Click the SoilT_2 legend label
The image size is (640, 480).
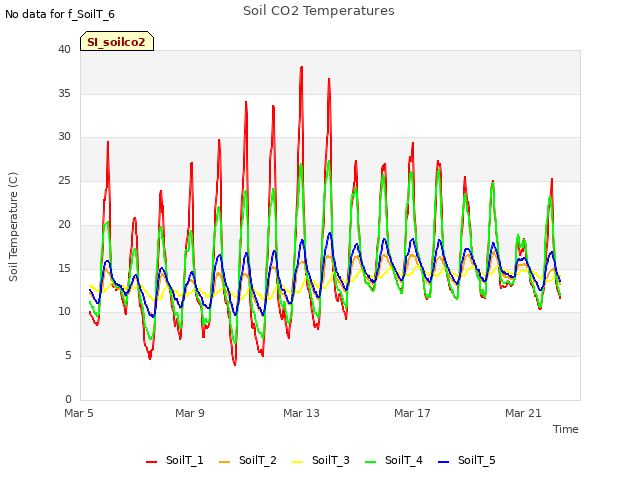pos(258,460)
